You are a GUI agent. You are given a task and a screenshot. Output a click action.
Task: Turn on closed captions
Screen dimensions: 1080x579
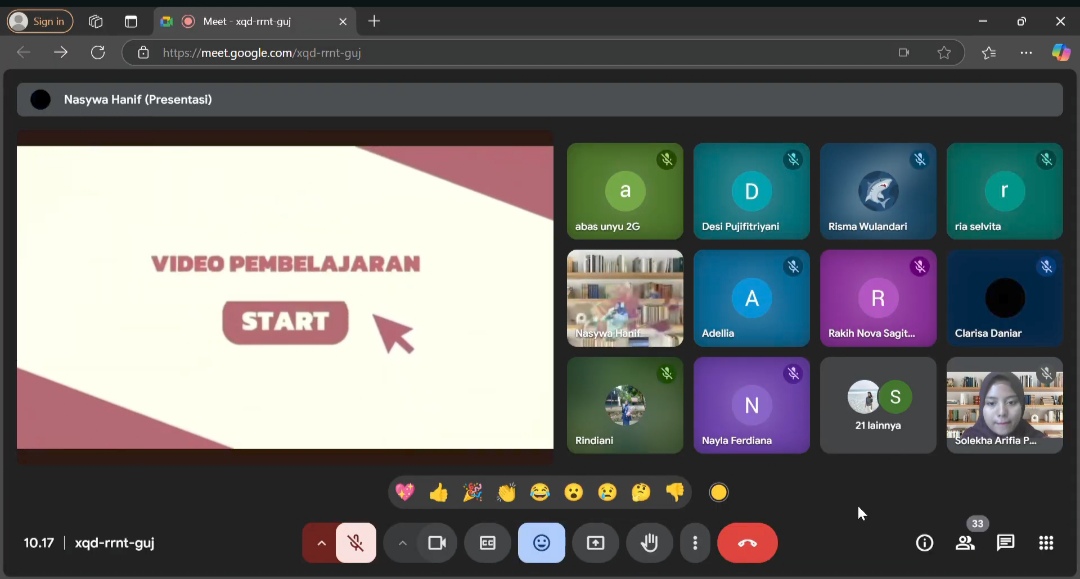pos(488,543)
